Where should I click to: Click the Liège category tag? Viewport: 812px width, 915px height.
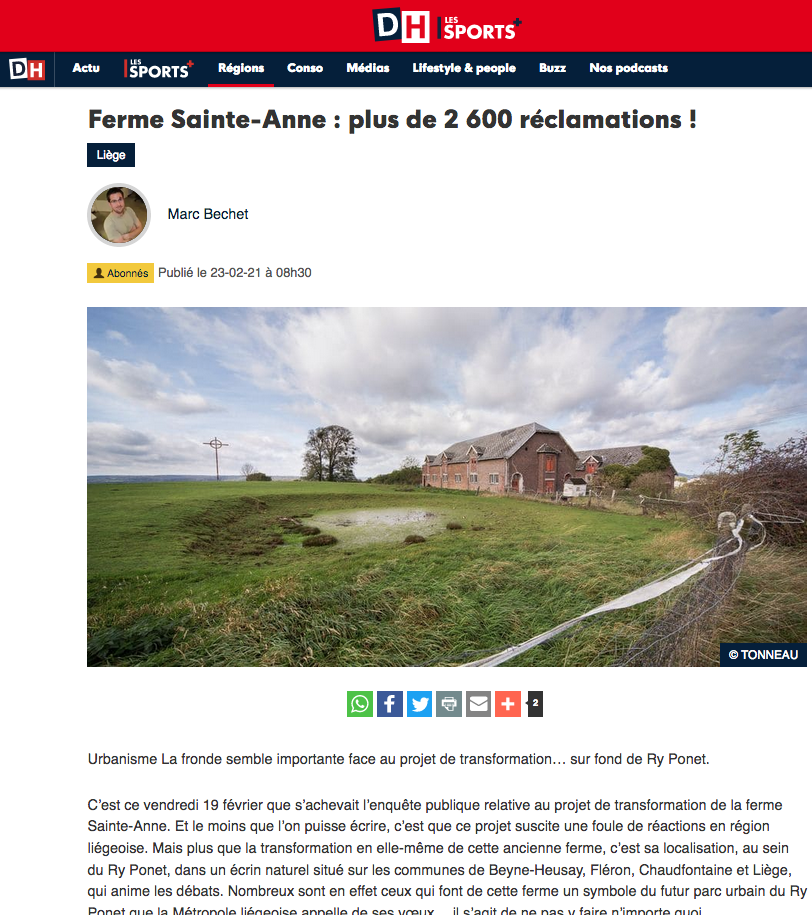[111, 155]
